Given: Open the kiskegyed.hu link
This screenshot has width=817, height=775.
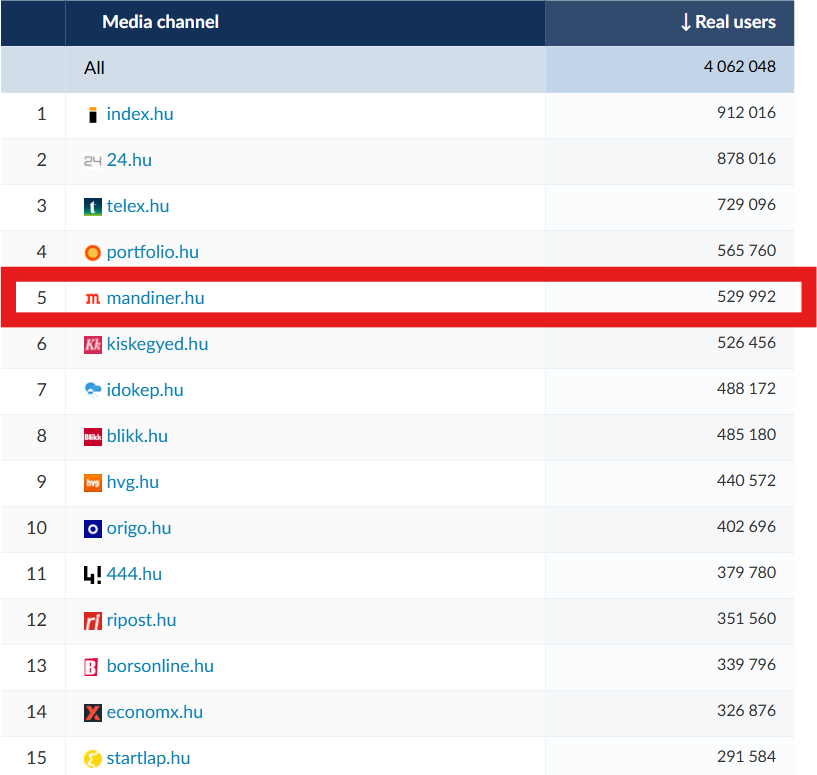Looking at the screenshot, I should (157, 345).
